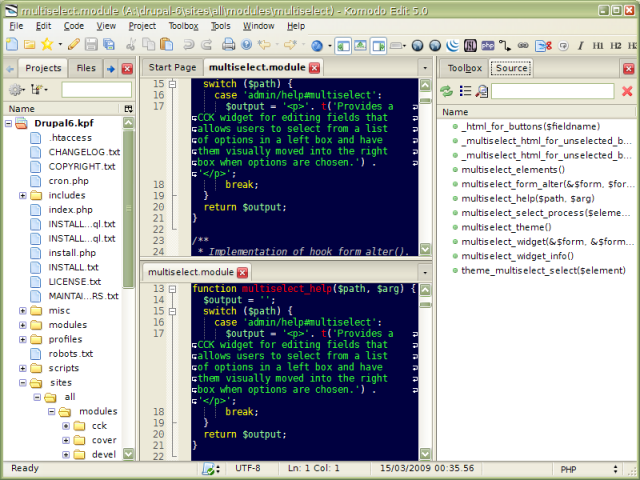Image resolution: width=640 pixels, height=480 pixels.
Task: Expand the cck folder
Action: tap(66, 426)
